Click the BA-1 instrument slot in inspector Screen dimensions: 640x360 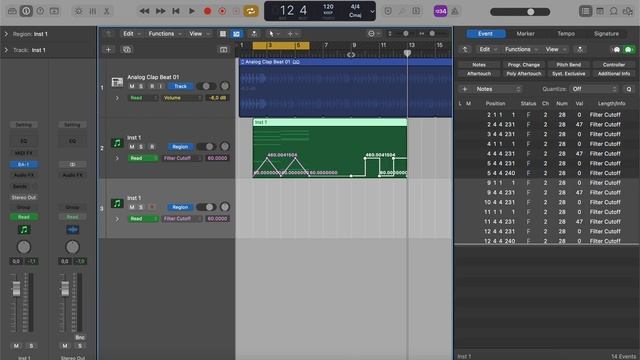point(23,164)
